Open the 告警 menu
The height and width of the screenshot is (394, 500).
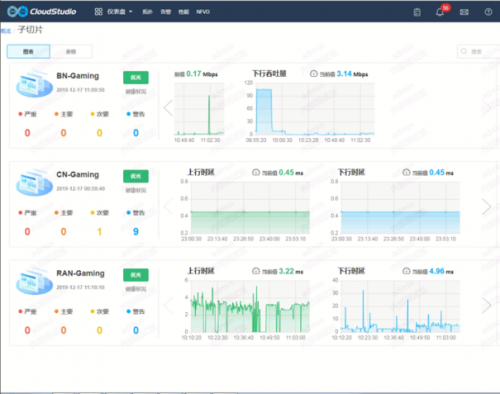(166, 12)
